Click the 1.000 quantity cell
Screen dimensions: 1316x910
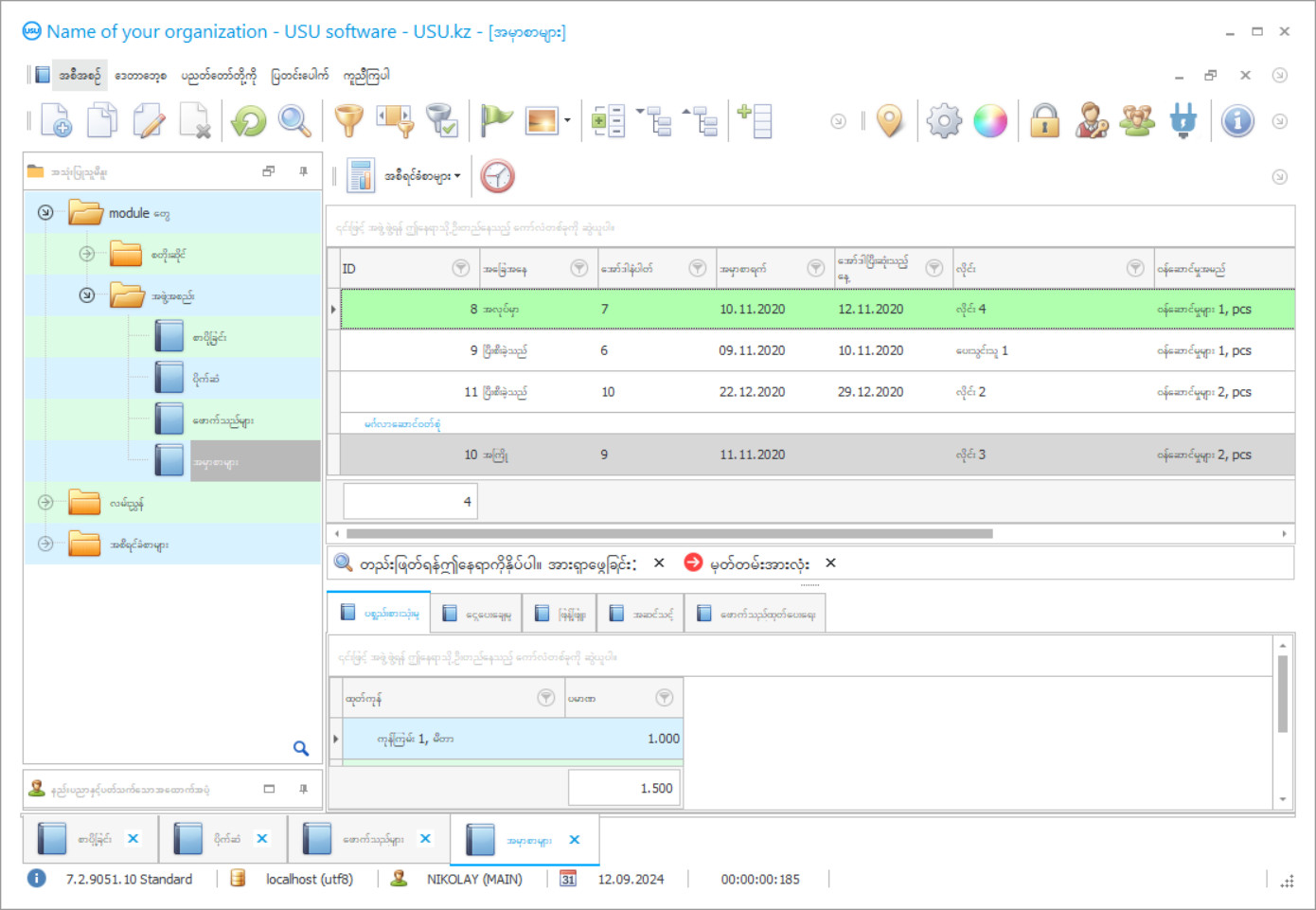[x=624, y=739]
